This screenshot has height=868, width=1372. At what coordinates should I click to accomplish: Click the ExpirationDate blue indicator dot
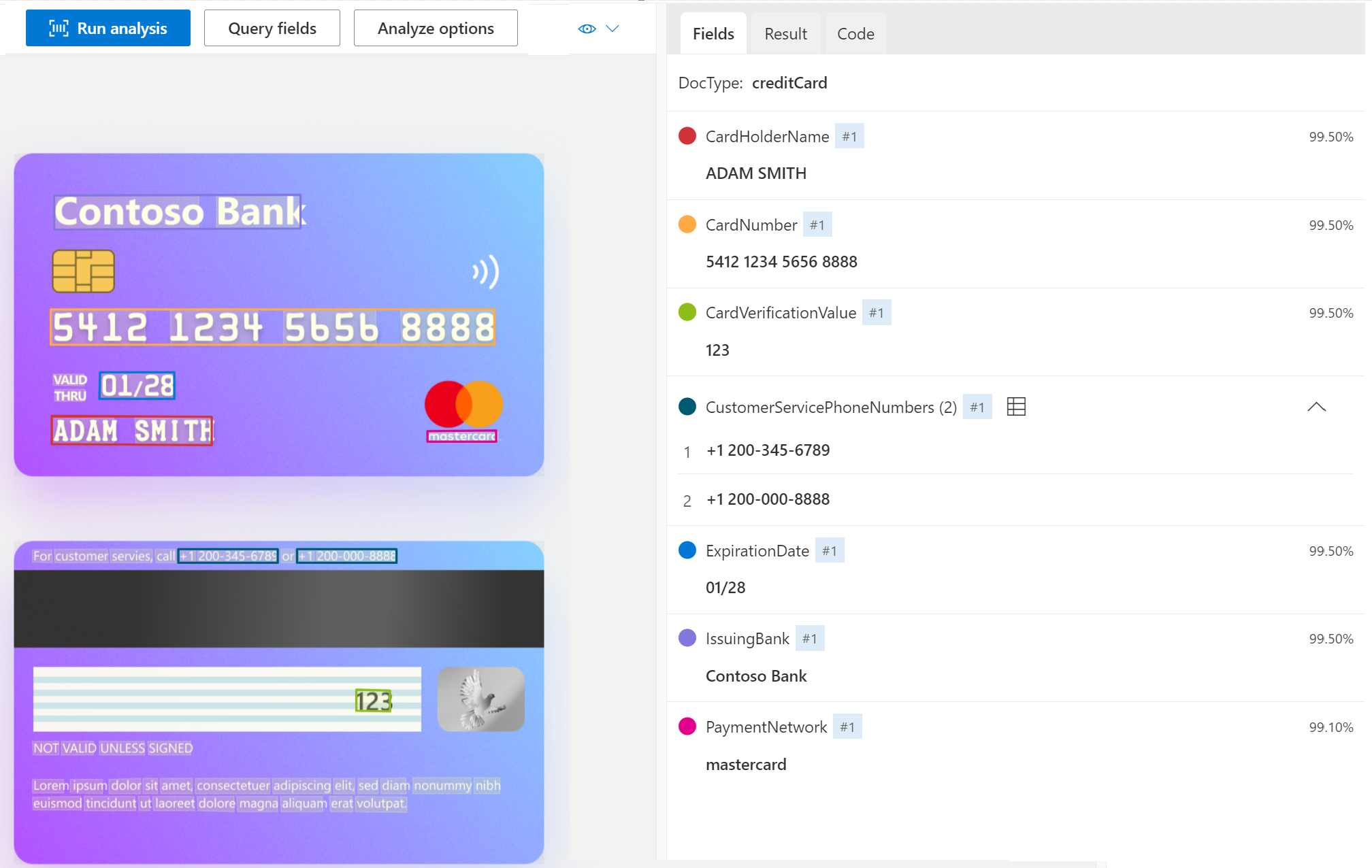tap(687, 550)
